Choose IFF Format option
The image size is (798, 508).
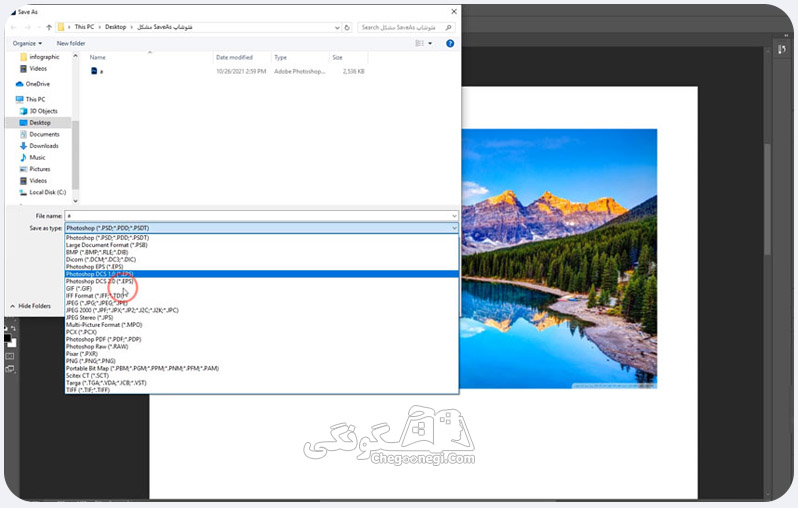(x=262, y=296)
